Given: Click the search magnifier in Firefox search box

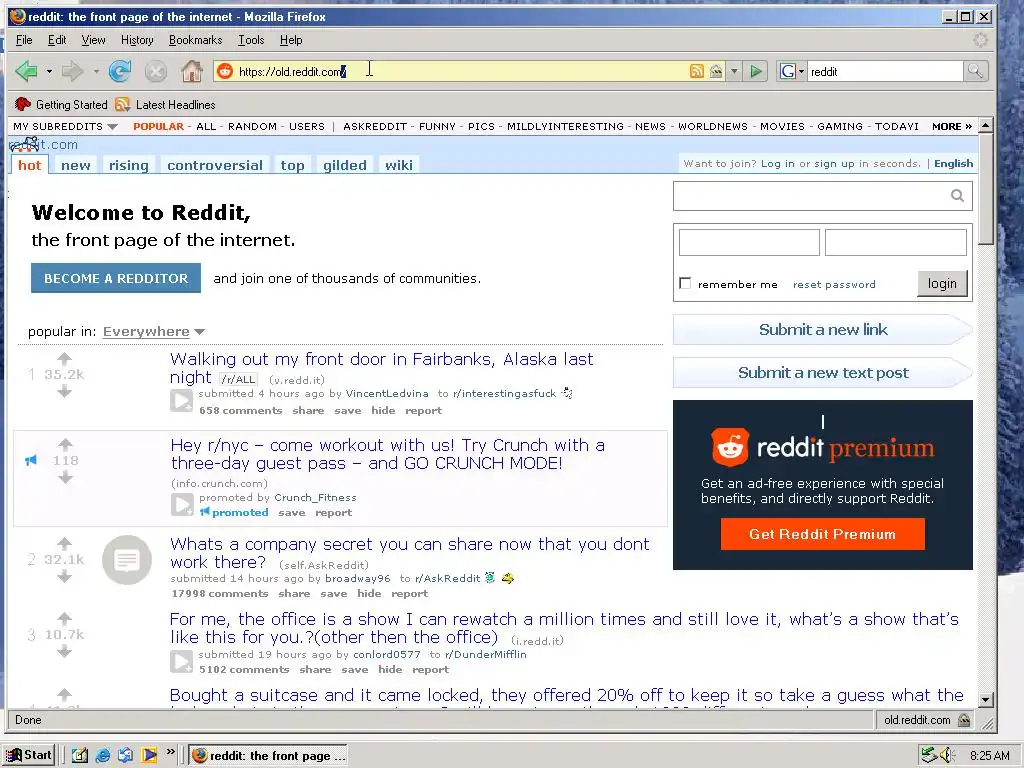Looking at the screenshot, I should coord(975,71).
